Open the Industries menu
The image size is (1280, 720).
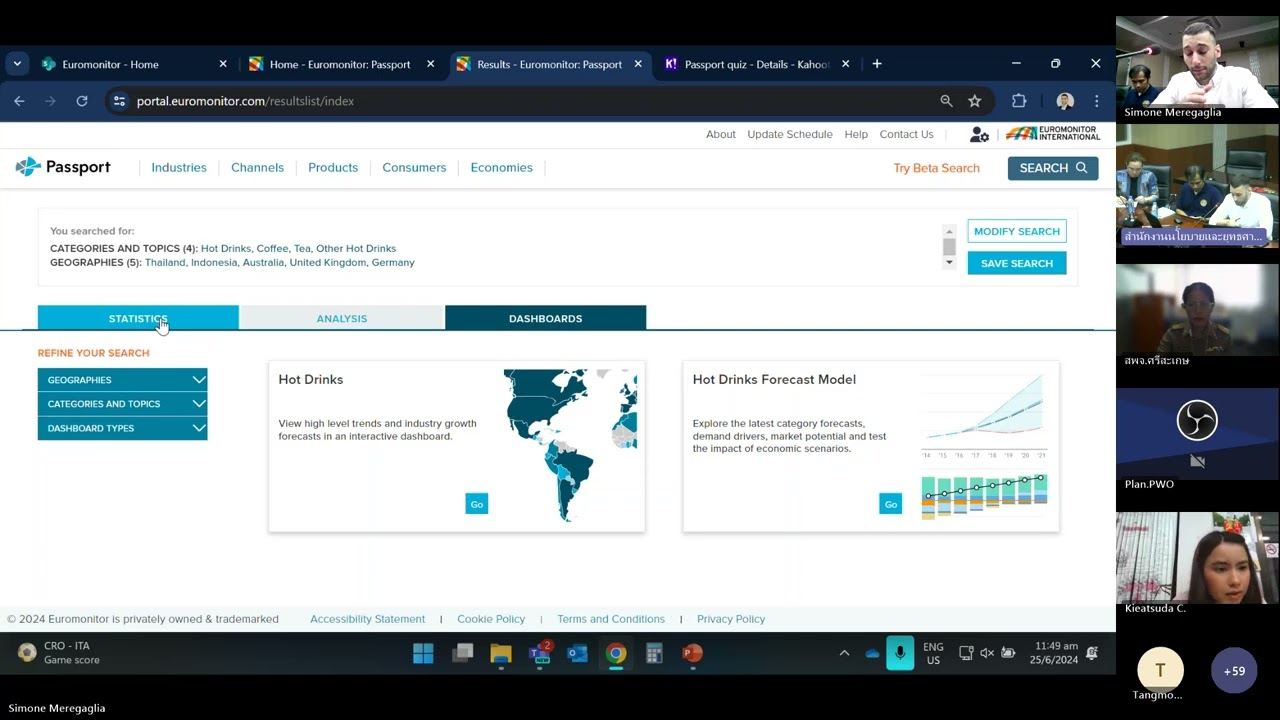179,167
